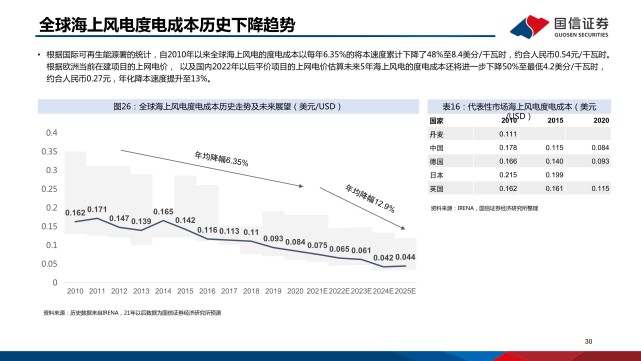Click data label 0.162 on the chart line
Viewport: 641px width, 361px height.
coord(75,213)
